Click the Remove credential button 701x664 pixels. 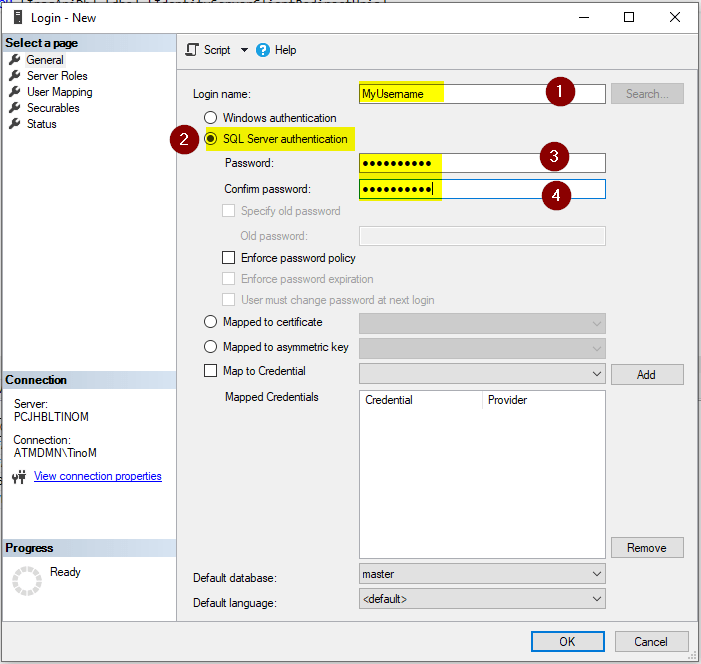(647, 548)
